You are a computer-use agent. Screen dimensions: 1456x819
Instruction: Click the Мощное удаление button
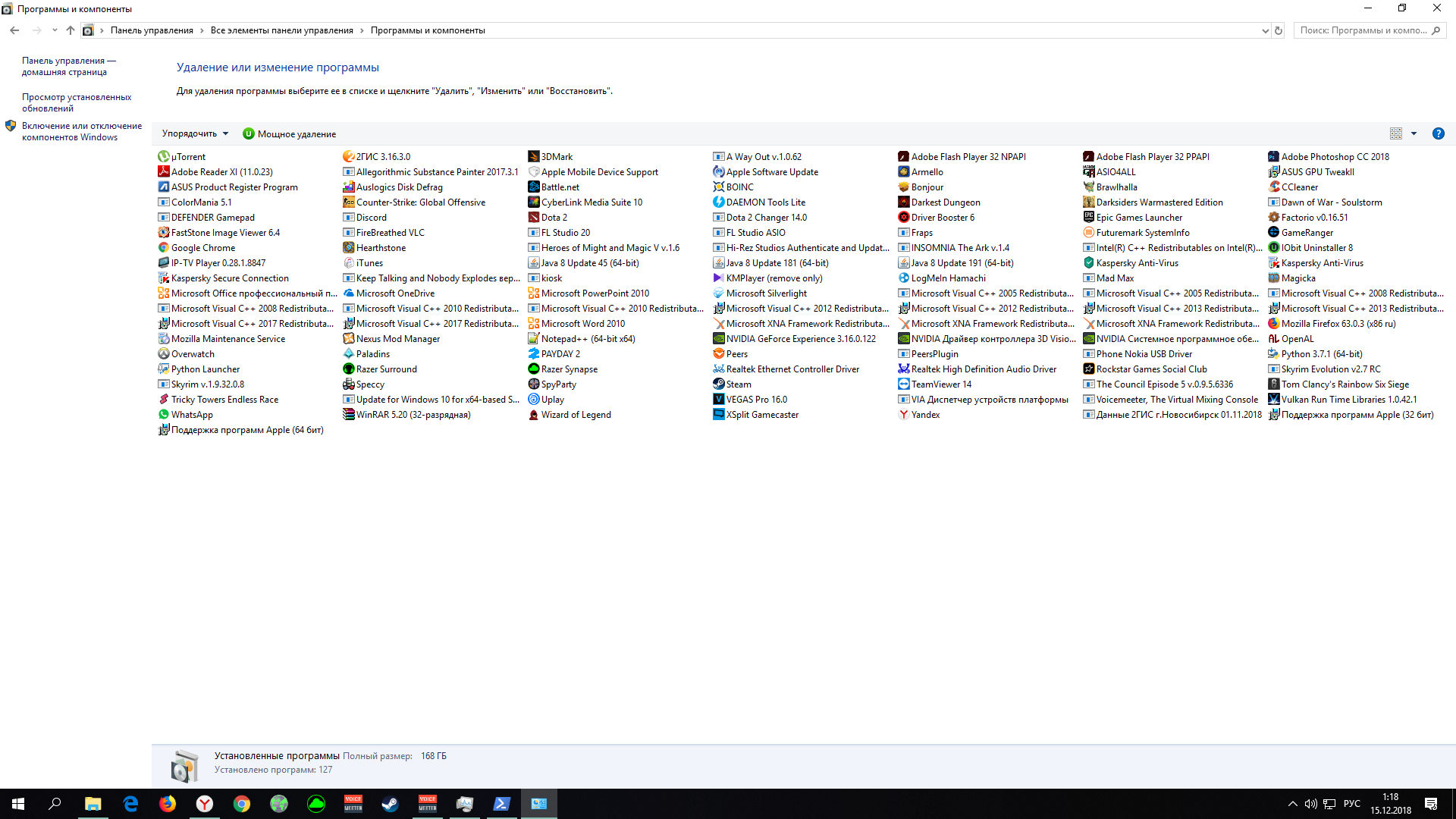tap(289, 133)
